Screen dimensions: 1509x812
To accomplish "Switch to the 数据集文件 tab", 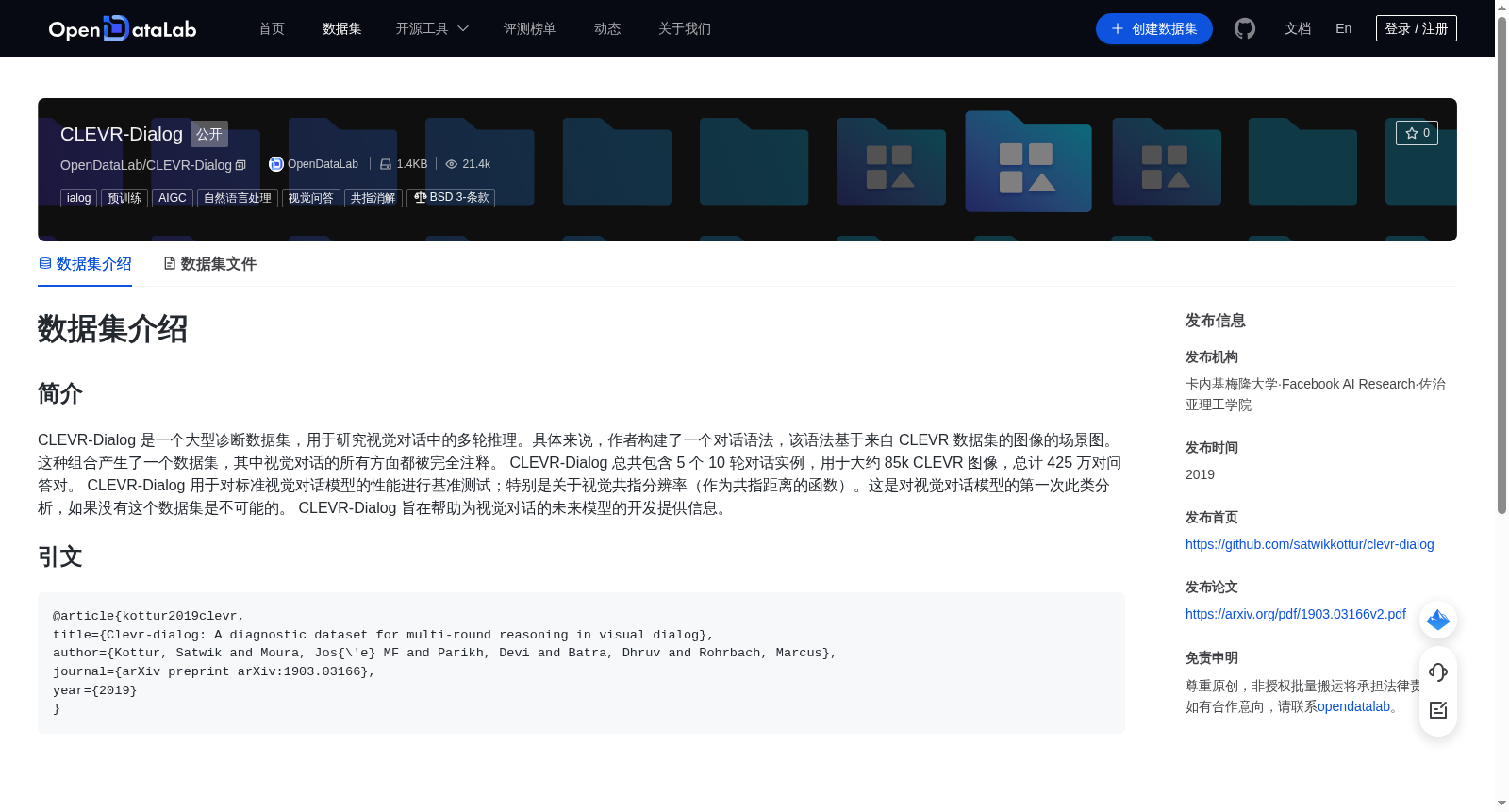I will (x=209, y=264).
